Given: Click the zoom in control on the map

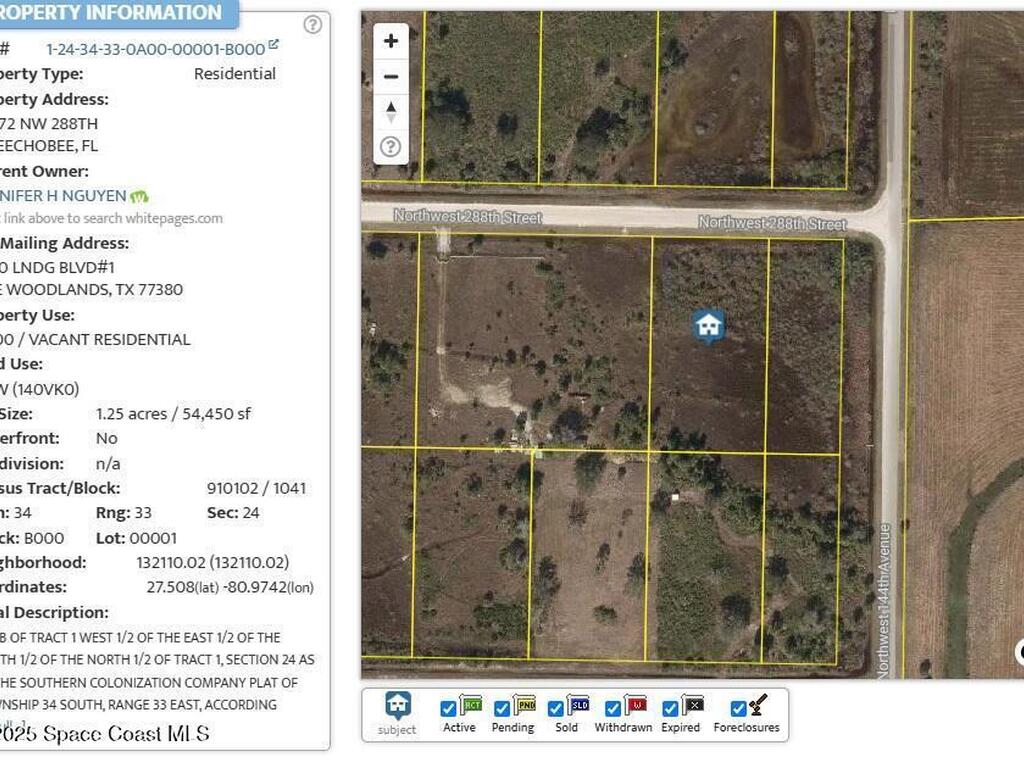Looking at the screenshot, I should pos(391,41).
